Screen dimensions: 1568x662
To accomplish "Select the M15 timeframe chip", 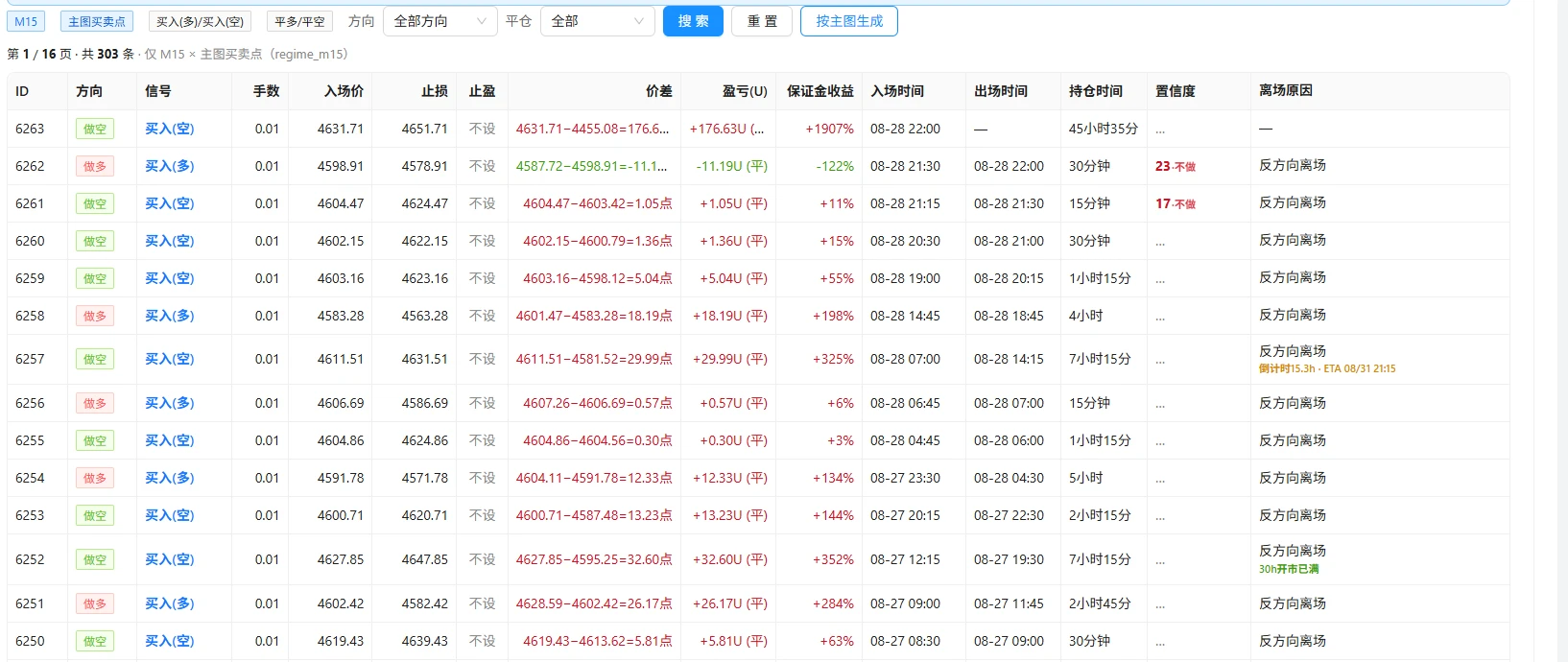I will click(x=26, y=21).
